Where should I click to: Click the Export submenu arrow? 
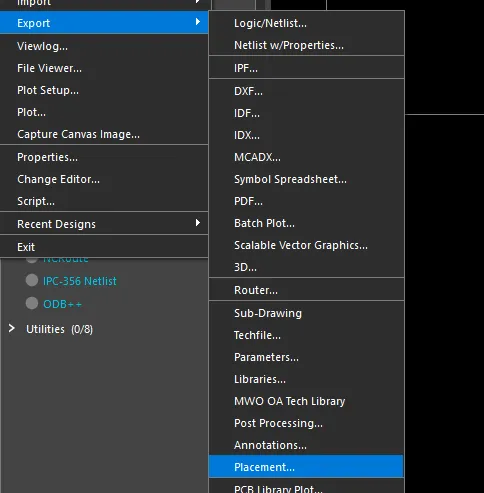click(x=198, y=22)
